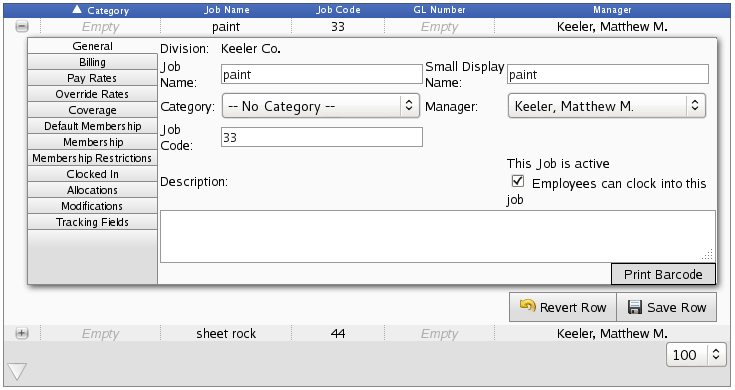Open the rows-per-page 100 dropdown
The image size is (735, 390).
696,355
